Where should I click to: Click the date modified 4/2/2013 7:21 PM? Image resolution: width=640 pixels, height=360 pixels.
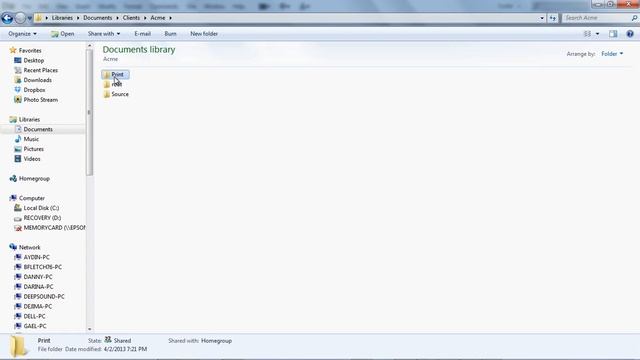[125, 349]
